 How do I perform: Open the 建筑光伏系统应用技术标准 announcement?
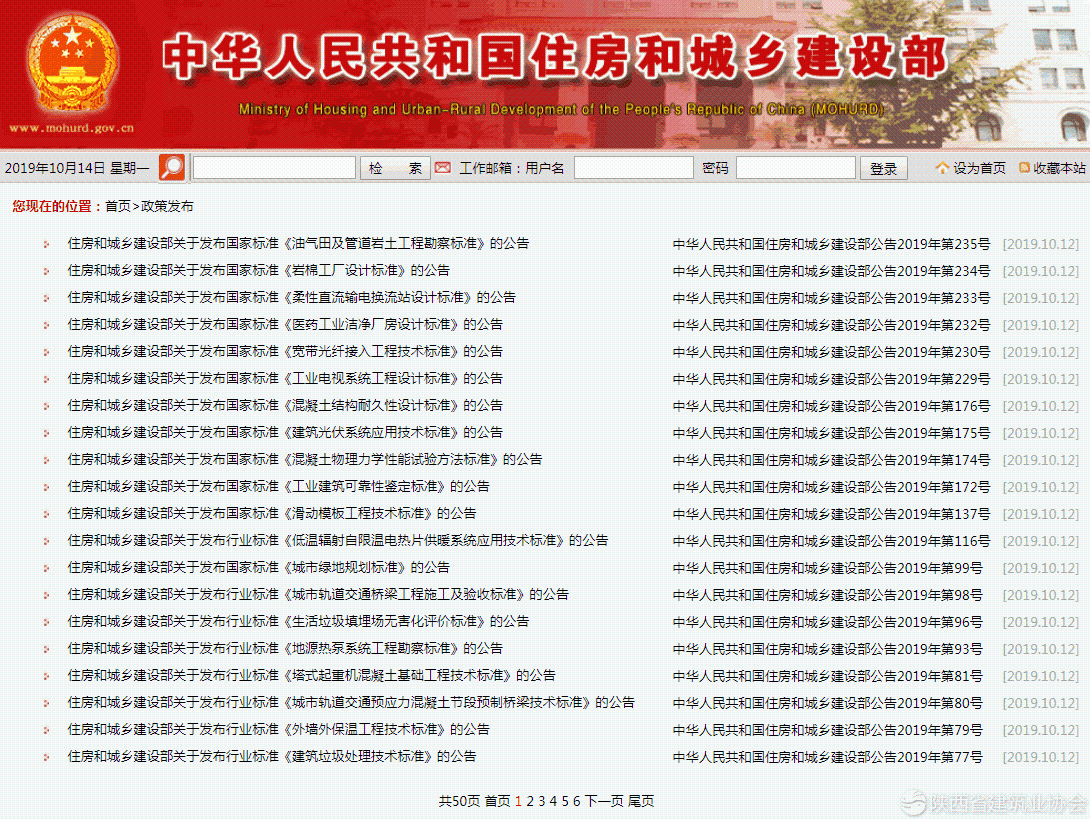pos(284,432)
